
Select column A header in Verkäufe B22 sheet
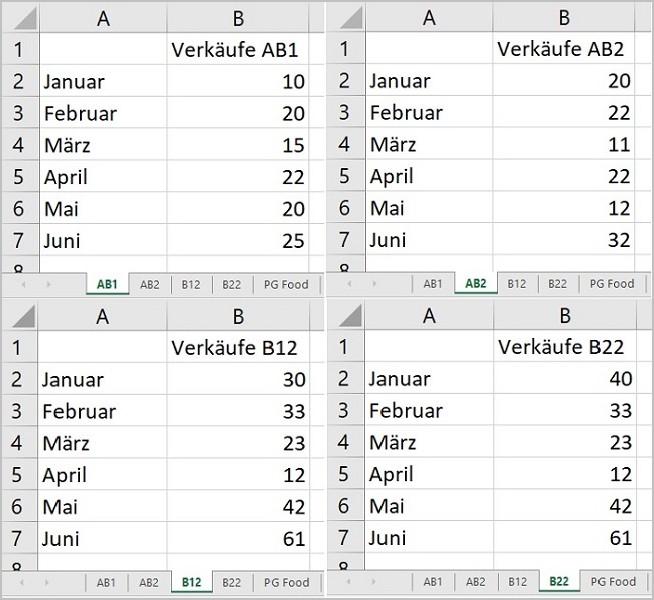pyautogui.click(x=429, y=316)
